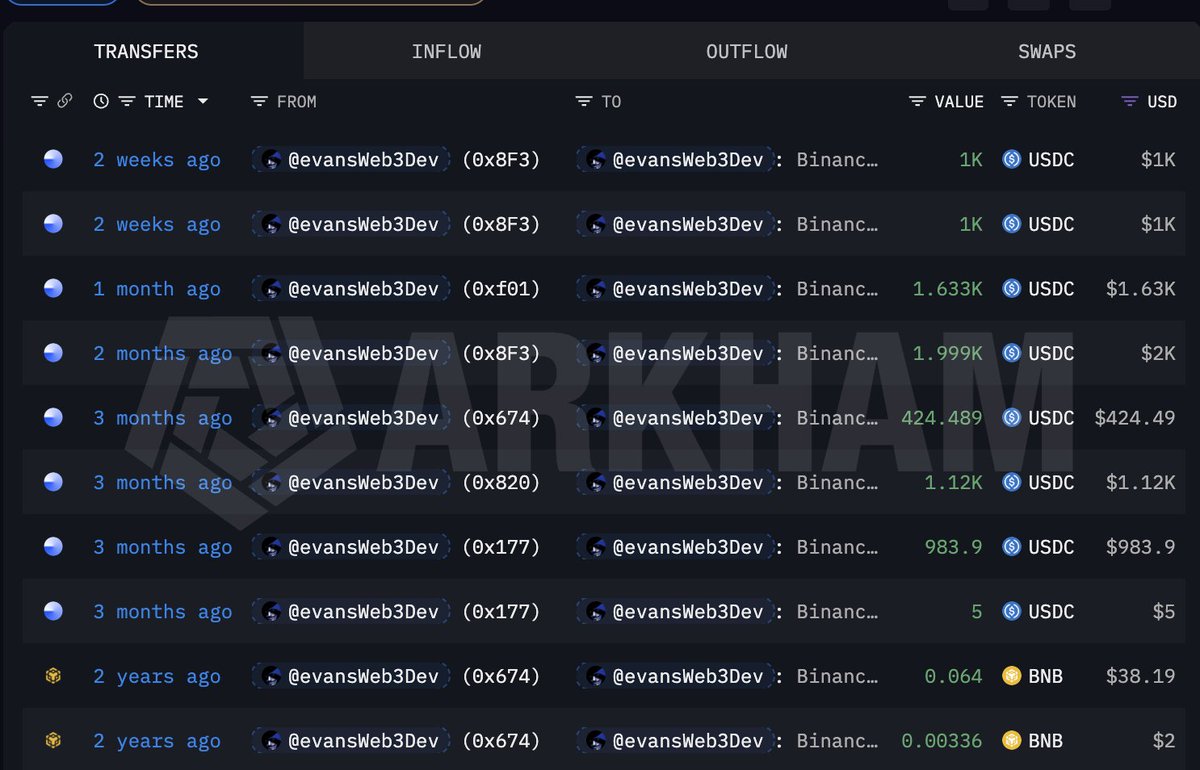Open the "2 months ago" transaction link
Screen dimensions: 1200x770
[x=163, y=353]
